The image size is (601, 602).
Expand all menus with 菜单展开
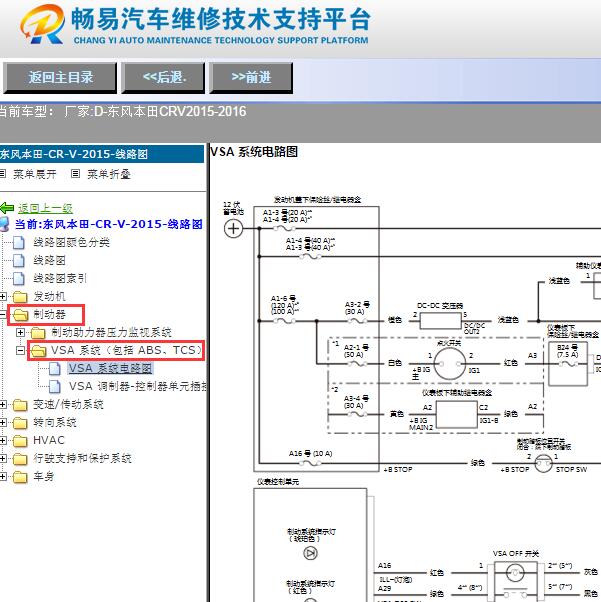tap(35, 174)
